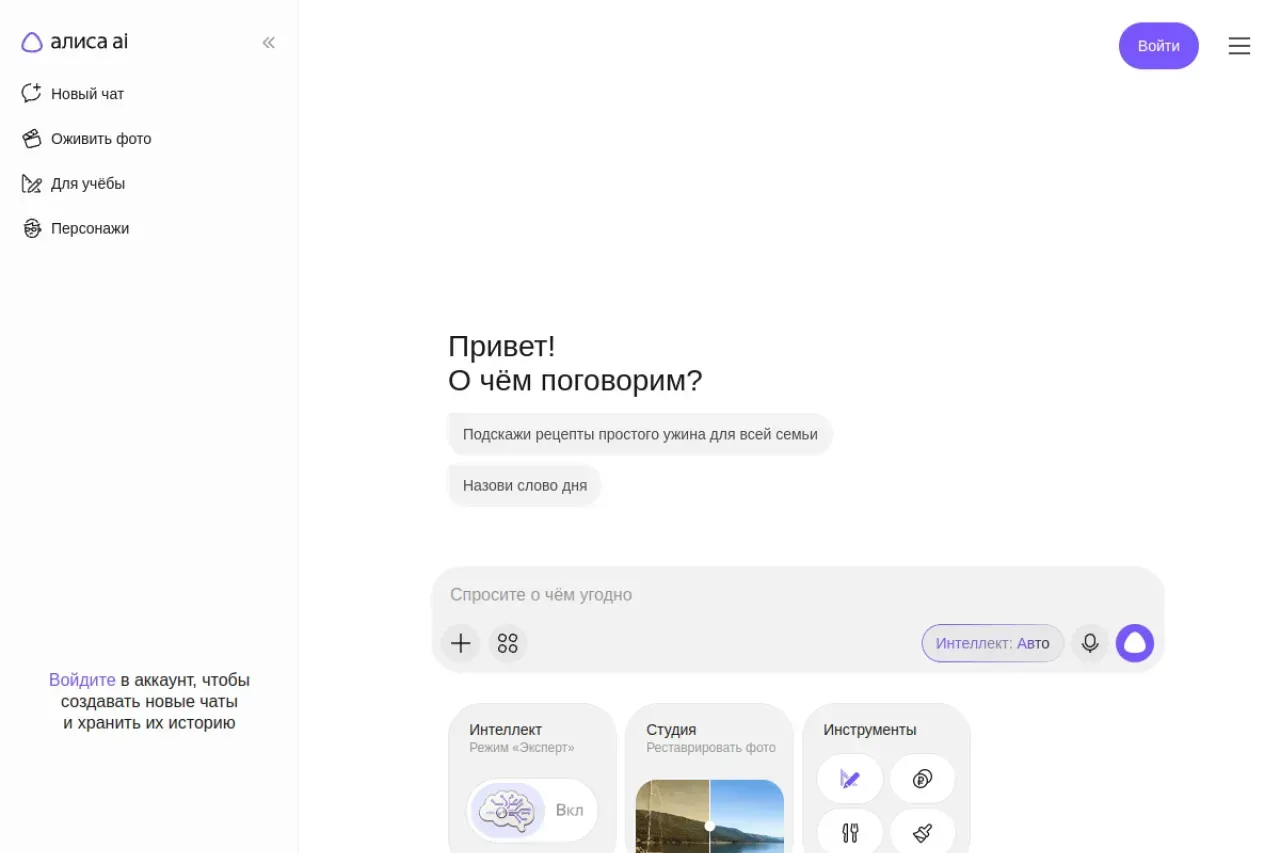Choose suggestion about simple dinner recipes
The height and width of the screenshot is (853, 1280).
[x=640, y=434]
